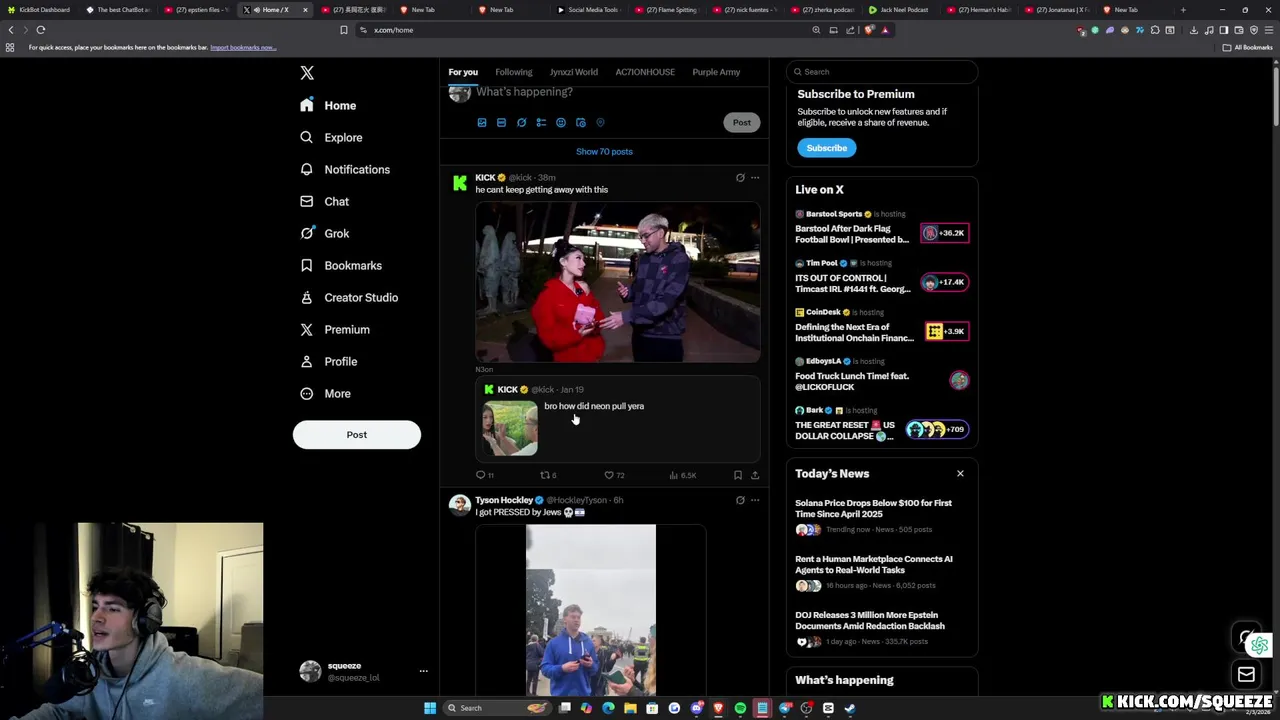Click the location tag icon in composer

coord(600,122)
